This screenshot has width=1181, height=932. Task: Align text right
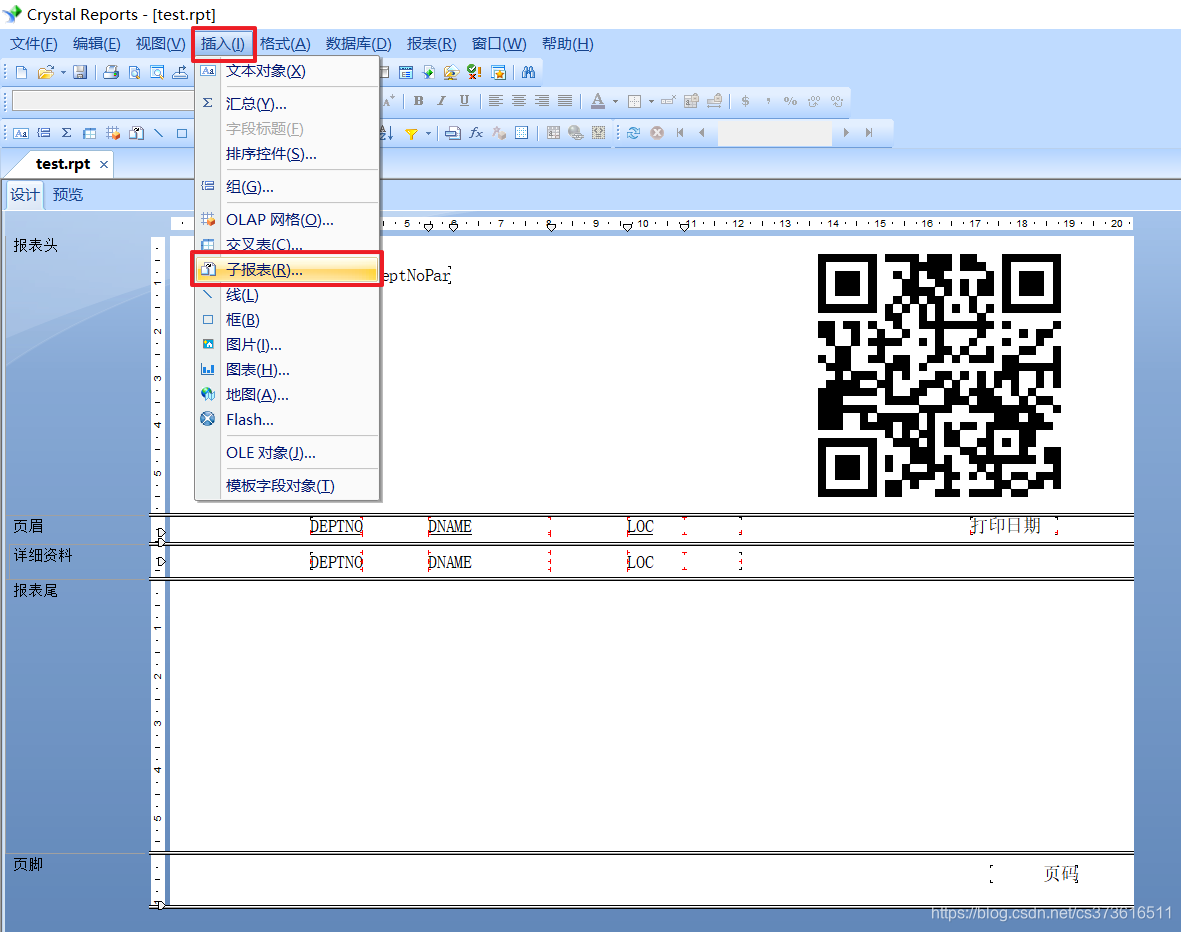542,101
